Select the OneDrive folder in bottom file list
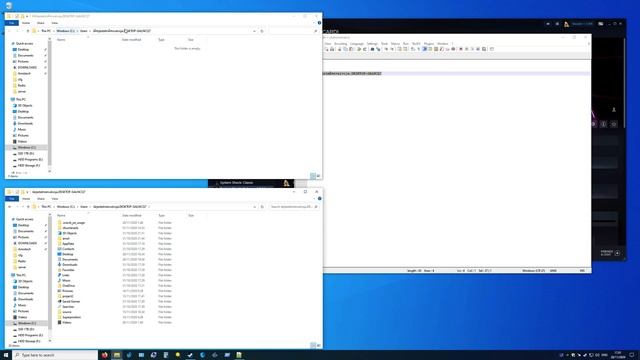Viewport: 640px width, 360px height. (x=68, y=286)
